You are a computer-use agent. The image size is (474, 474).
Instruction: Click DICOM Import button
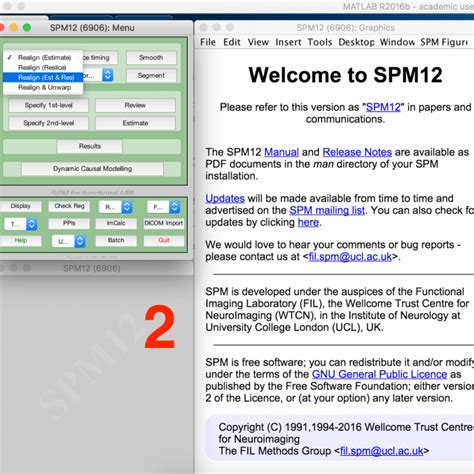(164, 223)
